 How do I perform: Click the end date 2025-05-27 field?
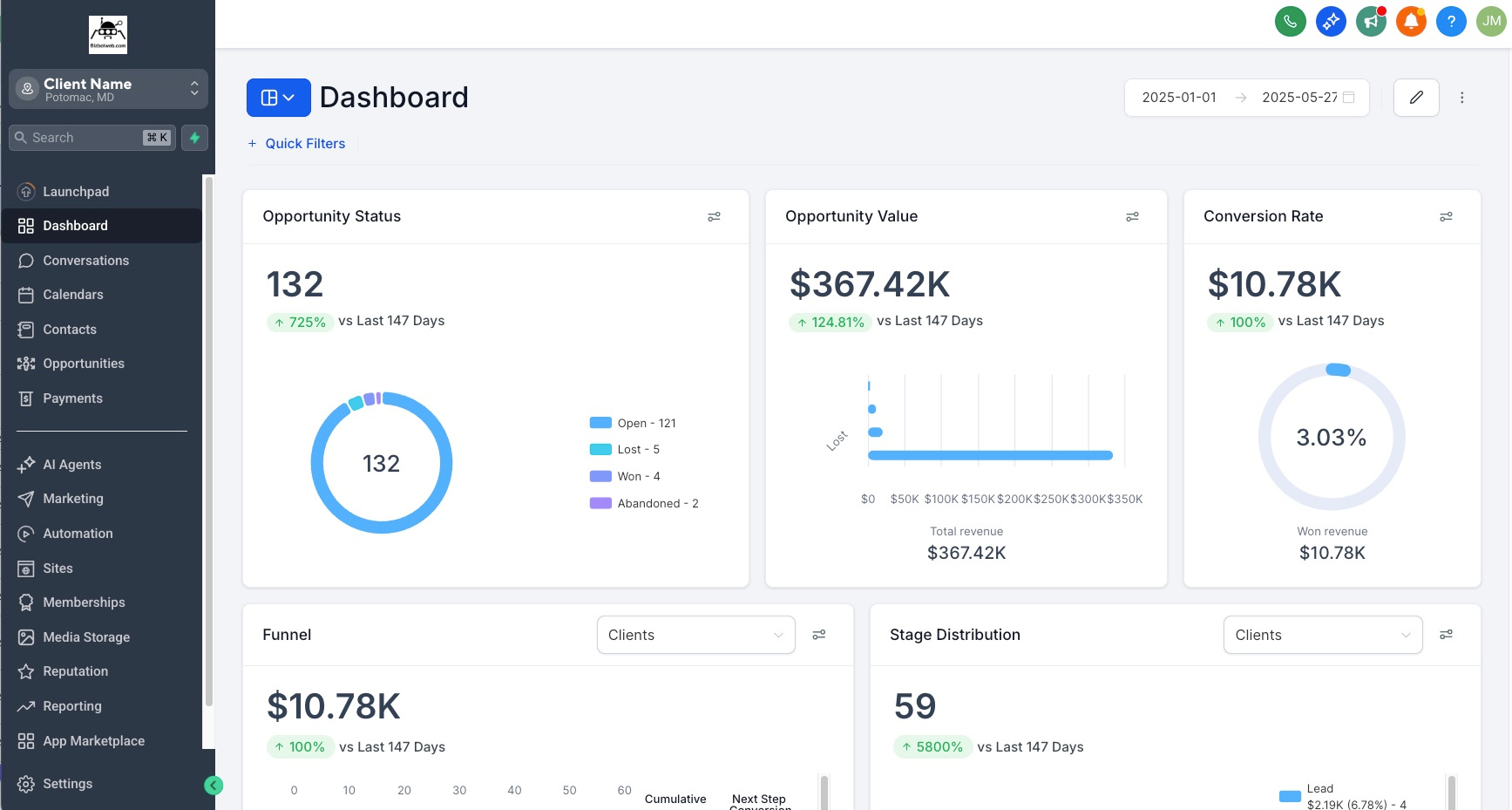coord(1299,98)
